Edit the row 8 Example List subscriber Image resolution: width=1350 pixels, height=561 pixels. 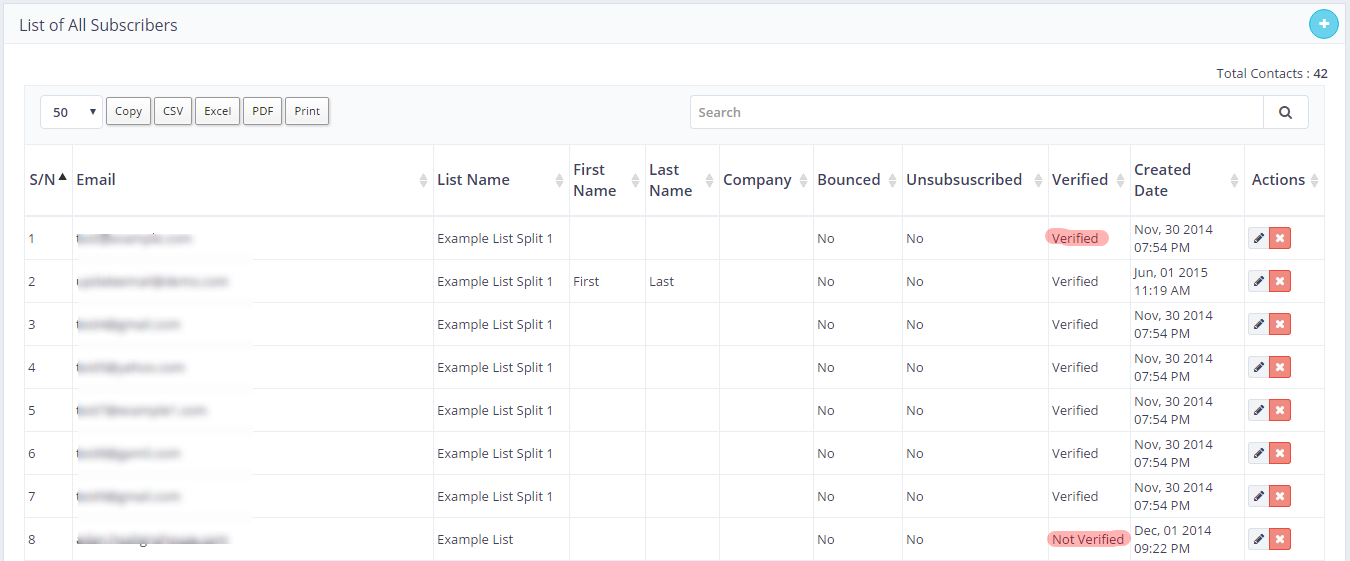1258,539
